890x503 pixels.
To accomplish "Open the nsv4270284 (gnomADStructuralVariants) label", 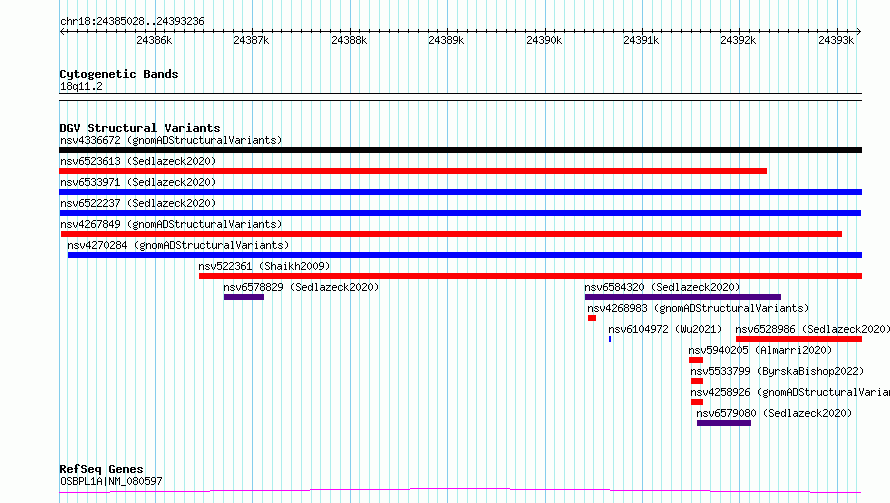I will click(178, 245).
